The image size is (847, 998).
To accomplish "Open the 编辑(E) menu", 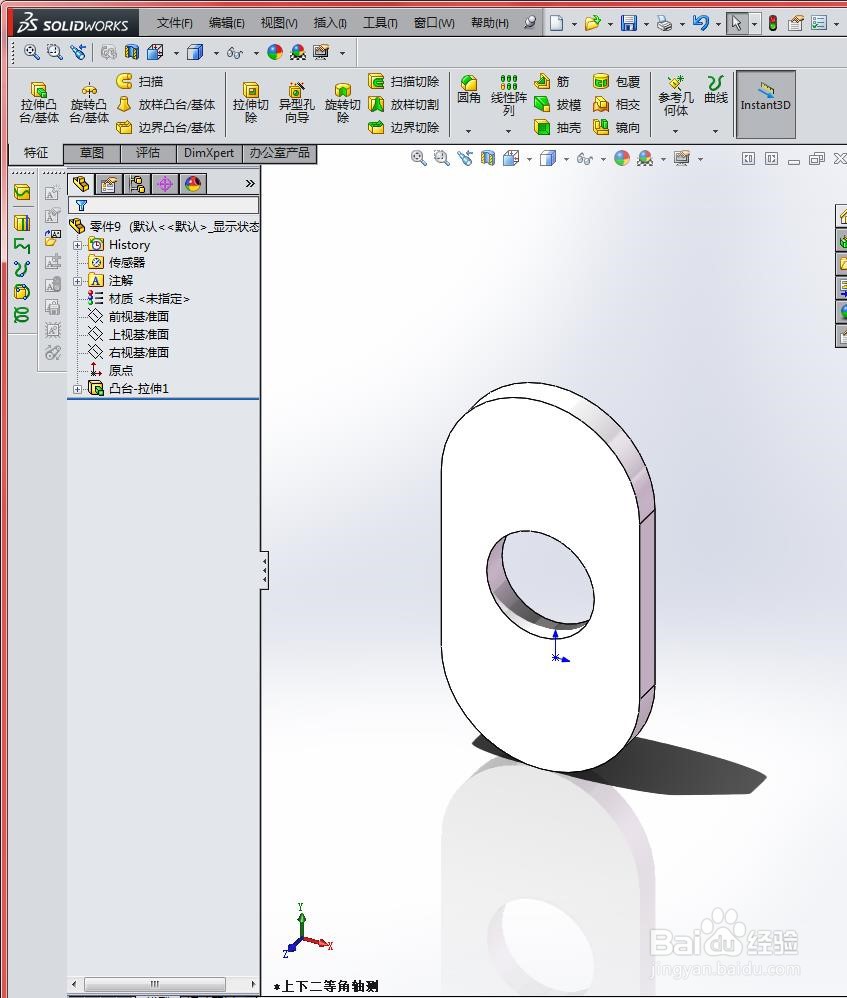I will [227, 24].
